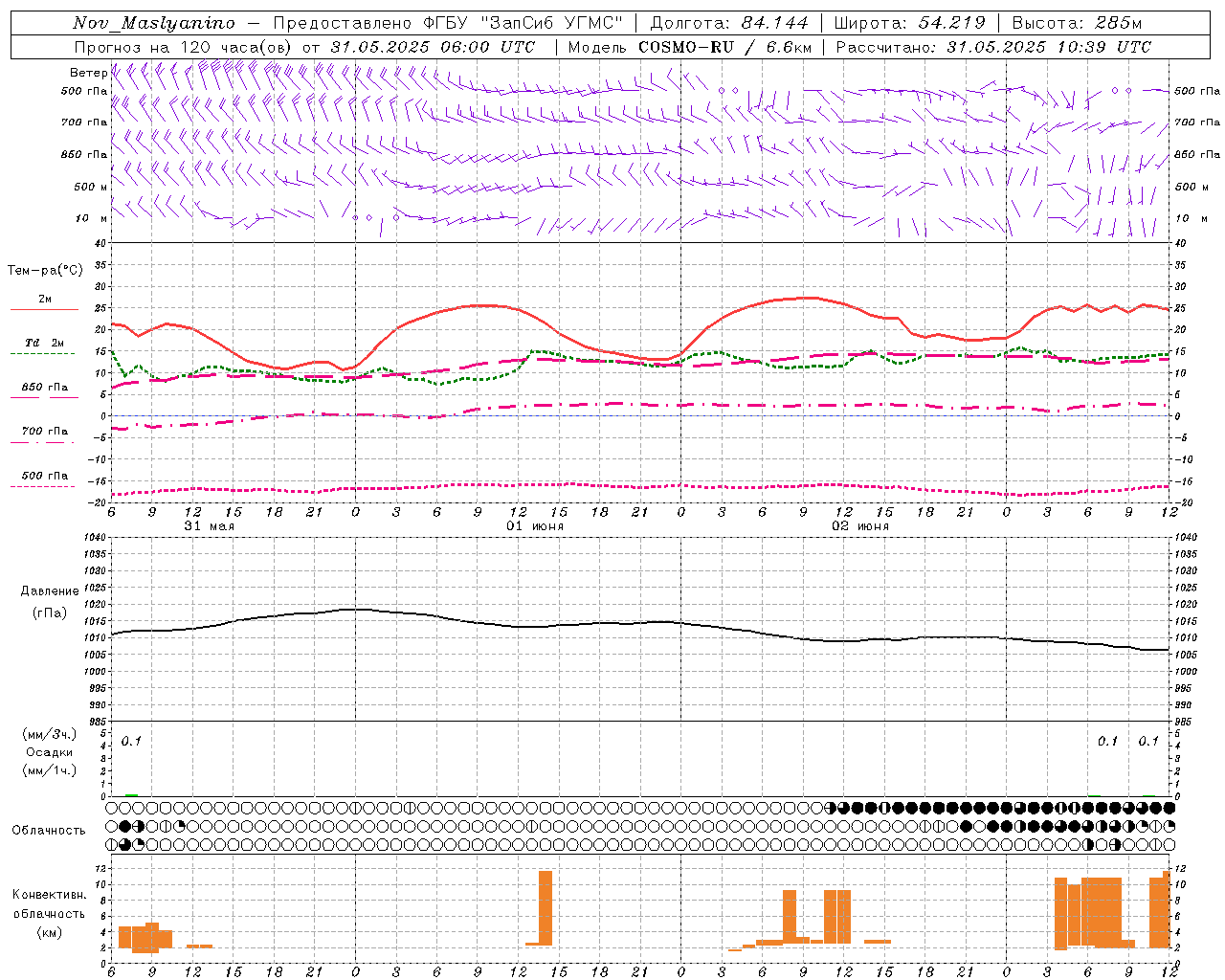Click the '31 мая' date label

(210, 526)
